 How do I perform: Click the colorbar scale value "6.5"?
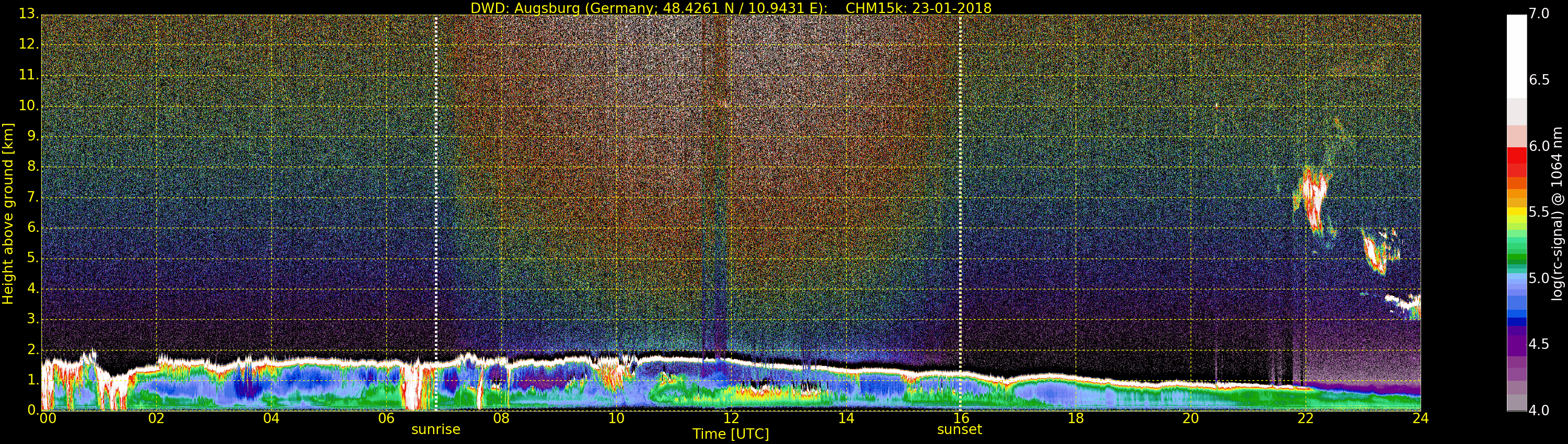click(1539, 80)
